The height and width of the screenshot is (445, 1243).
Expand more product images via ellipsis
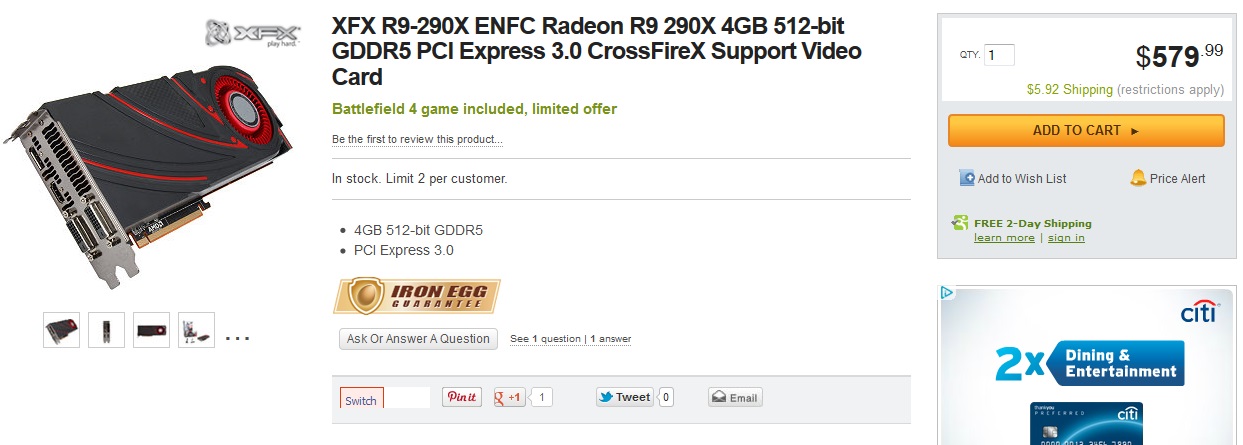tap(237, 337)
